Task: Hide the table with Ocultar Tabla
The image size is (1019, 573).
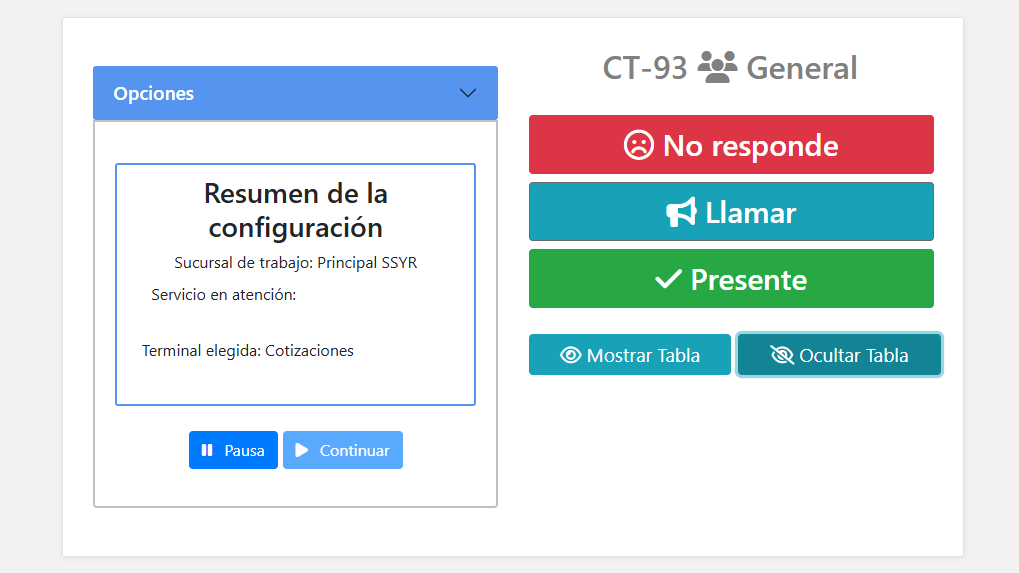Action: [x=839, y=355]
